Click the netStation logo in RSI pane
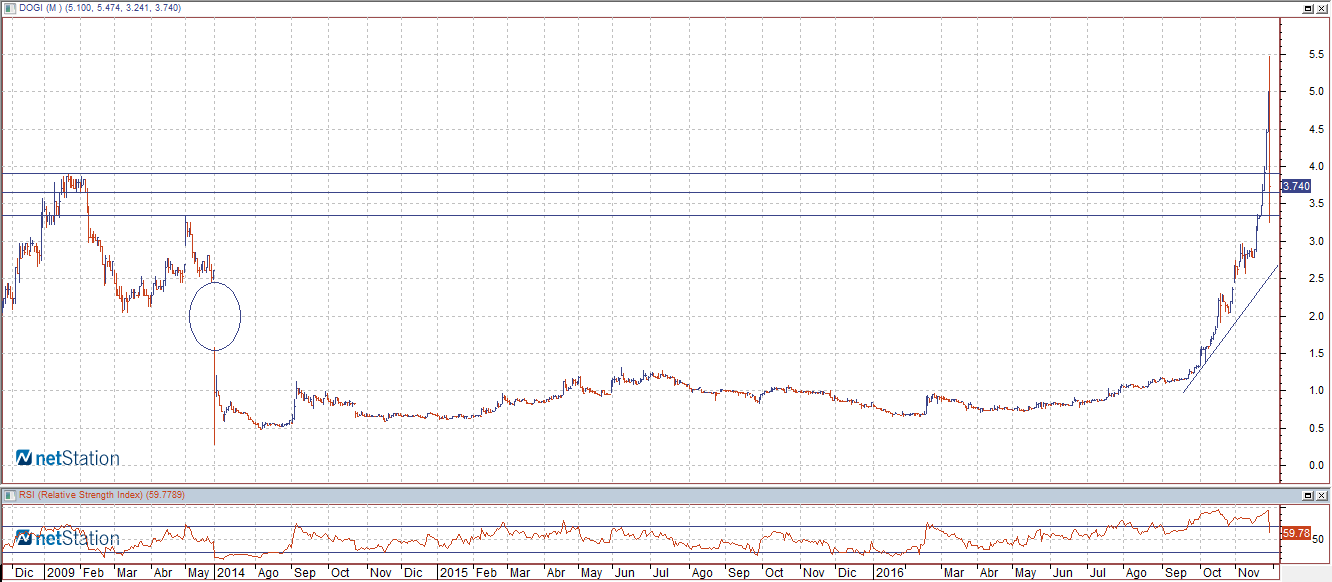1332x582 pixels. coord(68,539)
